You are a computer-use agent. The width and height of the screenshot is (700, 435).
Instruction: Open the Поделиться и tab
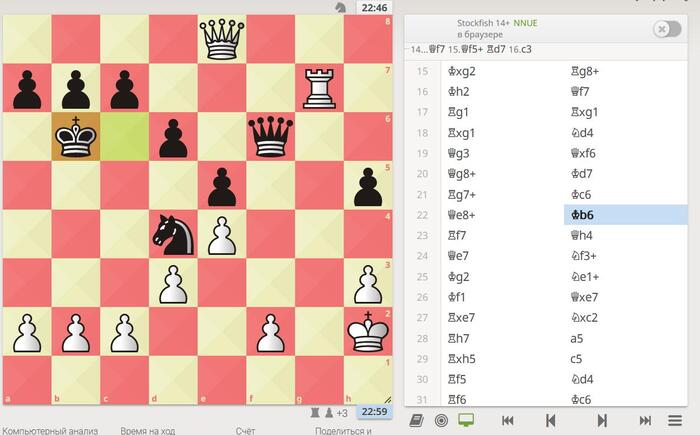[x=343, y=430]
